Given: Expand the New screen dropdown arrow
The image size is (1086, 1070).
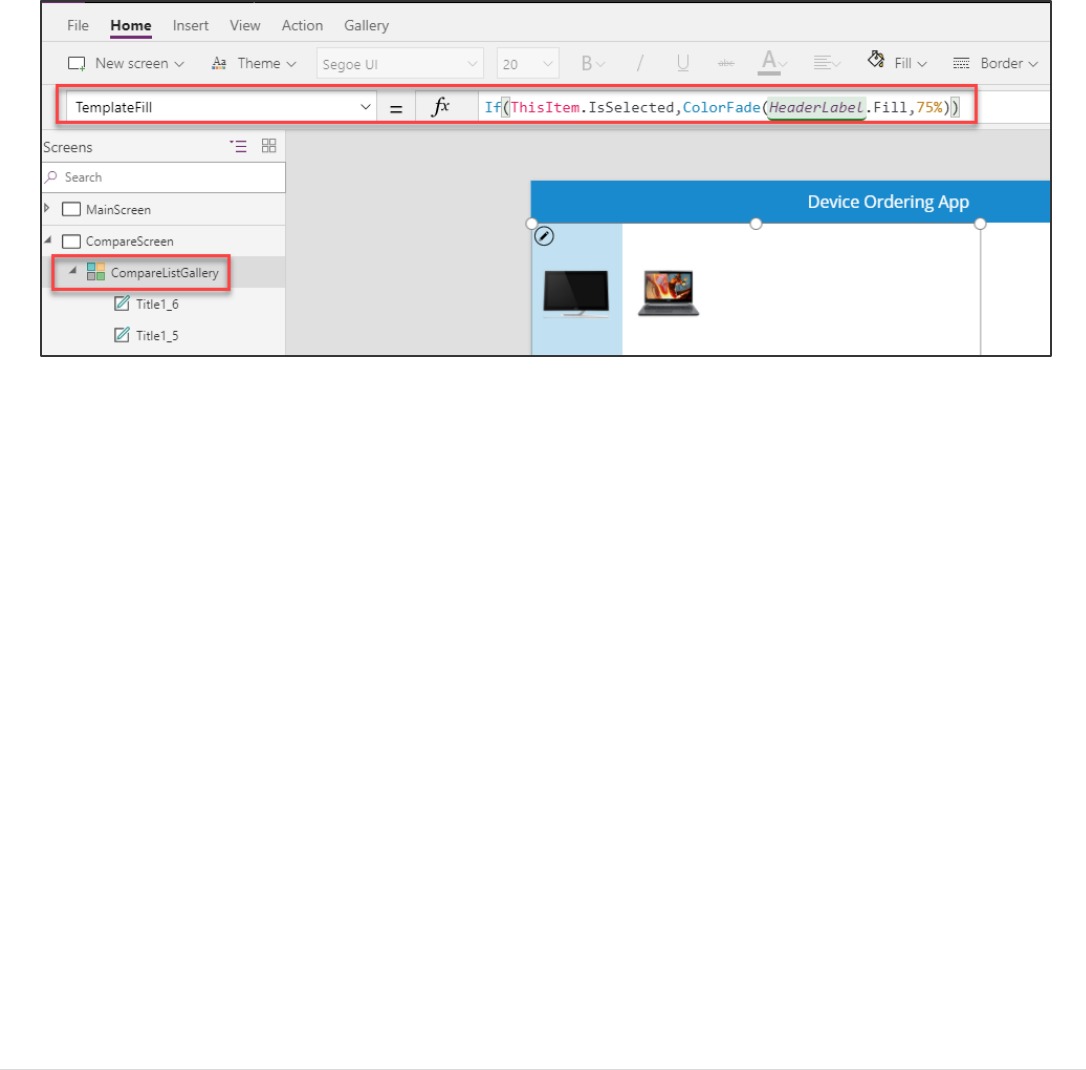Looking at the screenshot, I should pos(179,64).
